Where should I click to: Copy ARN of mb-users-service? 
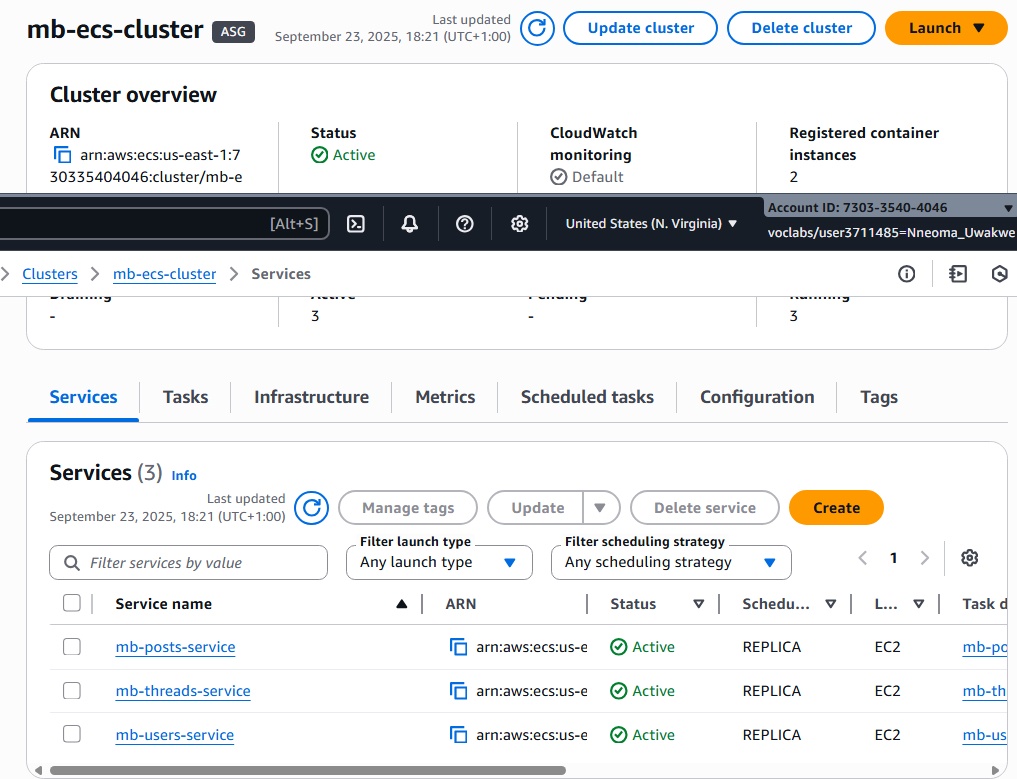point(459,735)
